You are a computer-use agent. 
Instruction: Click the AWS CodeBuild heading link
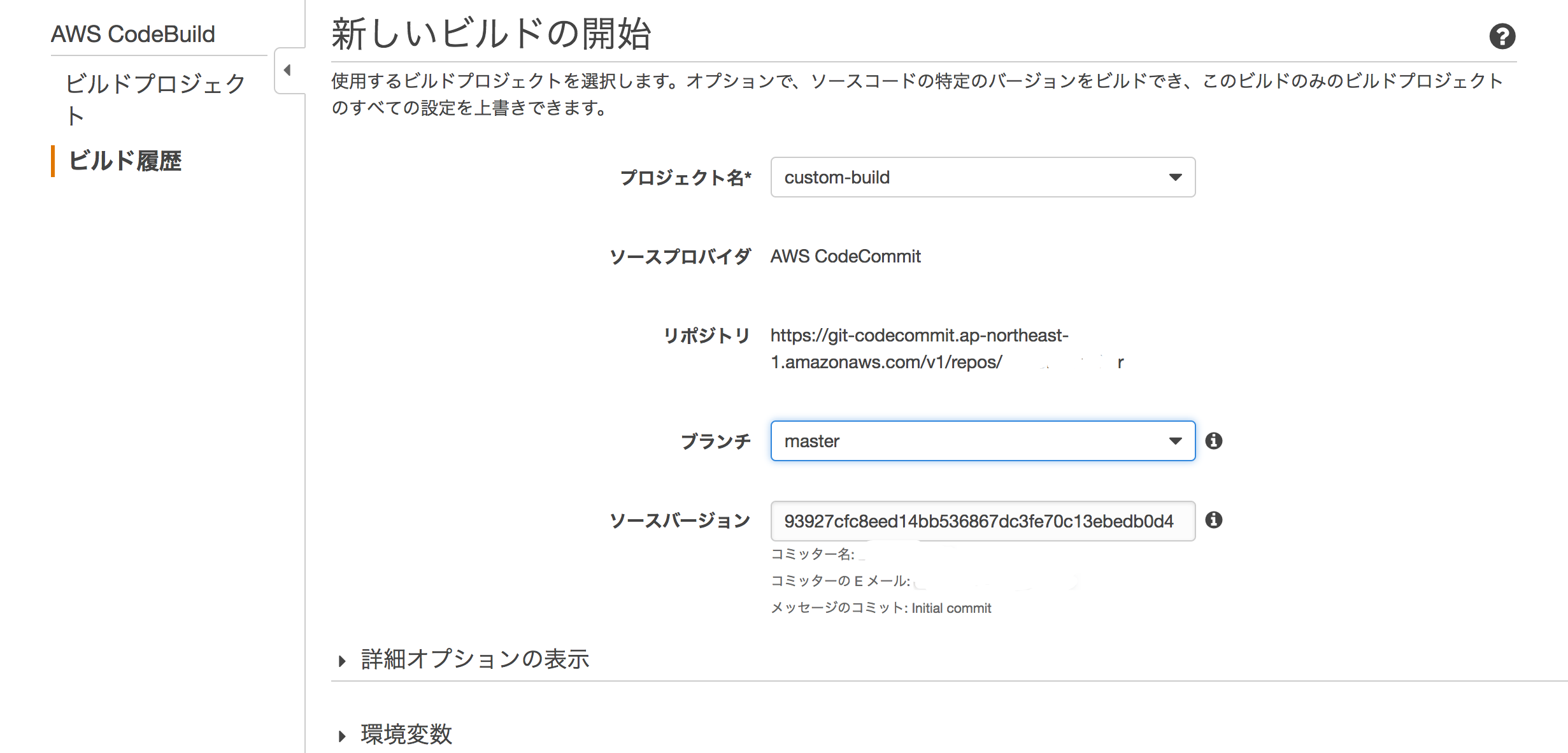click(x=133, y=34)
